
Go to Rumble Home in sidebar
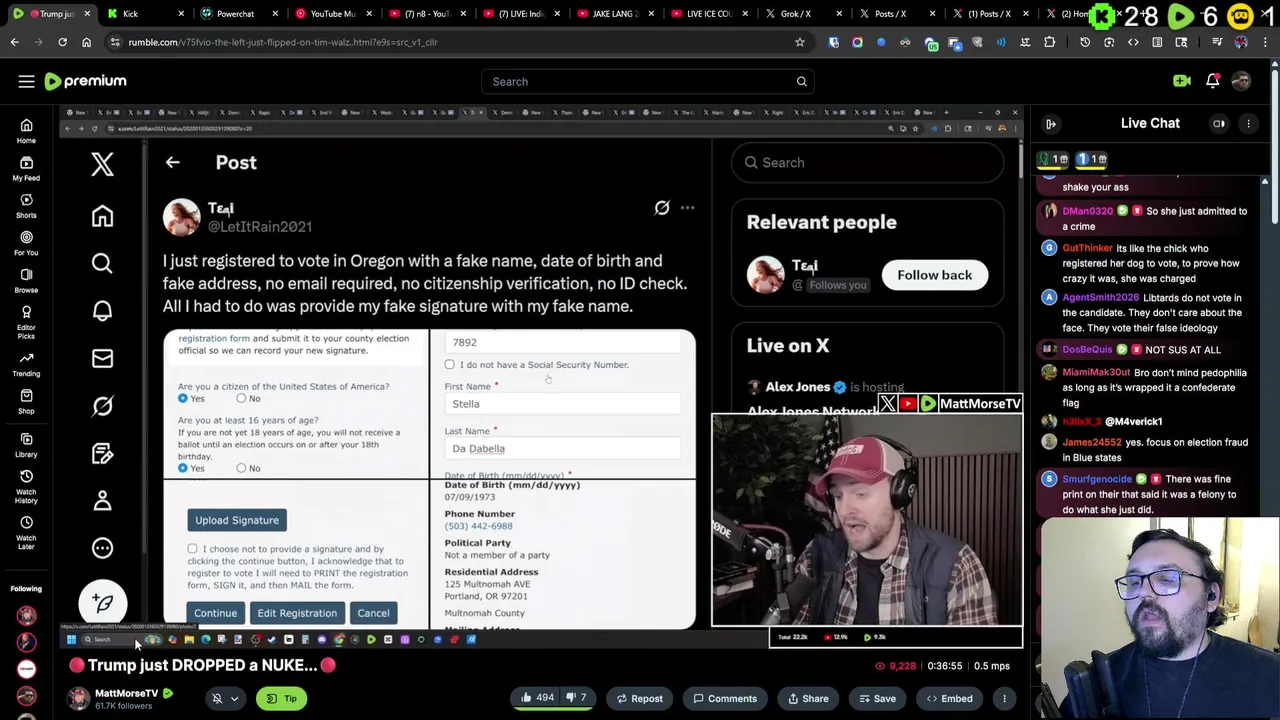coord(26,131)
